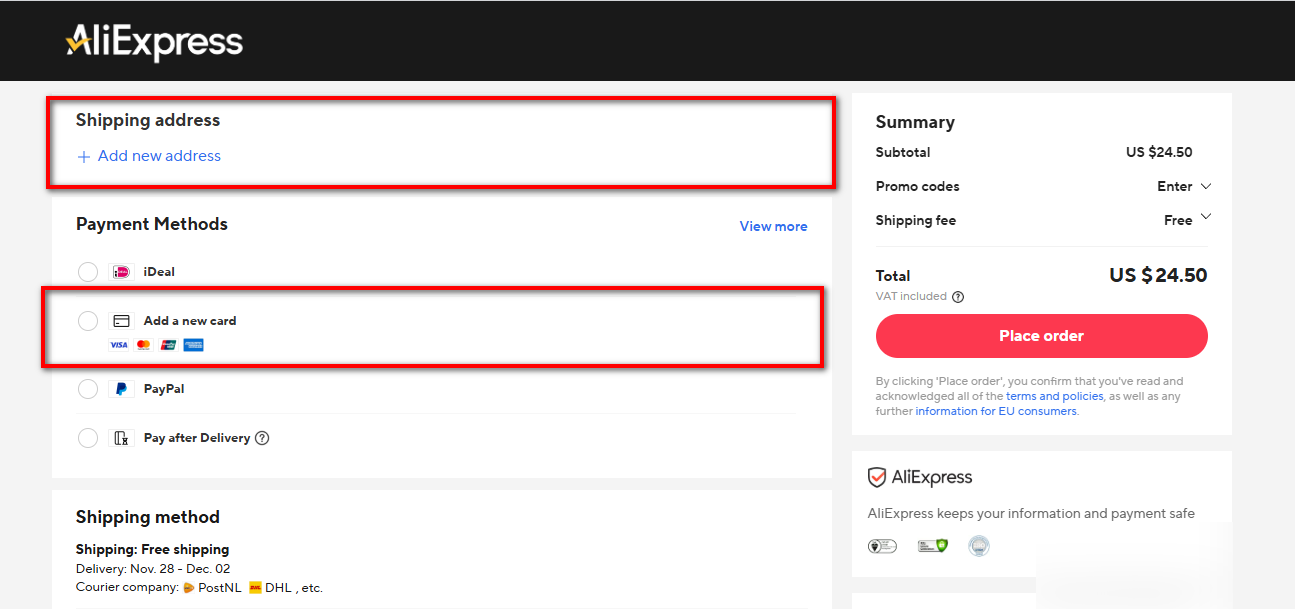The width and height of the screenshot is (1295, 609).
Task: Open View more payment methods
Action: click(773, 226)
